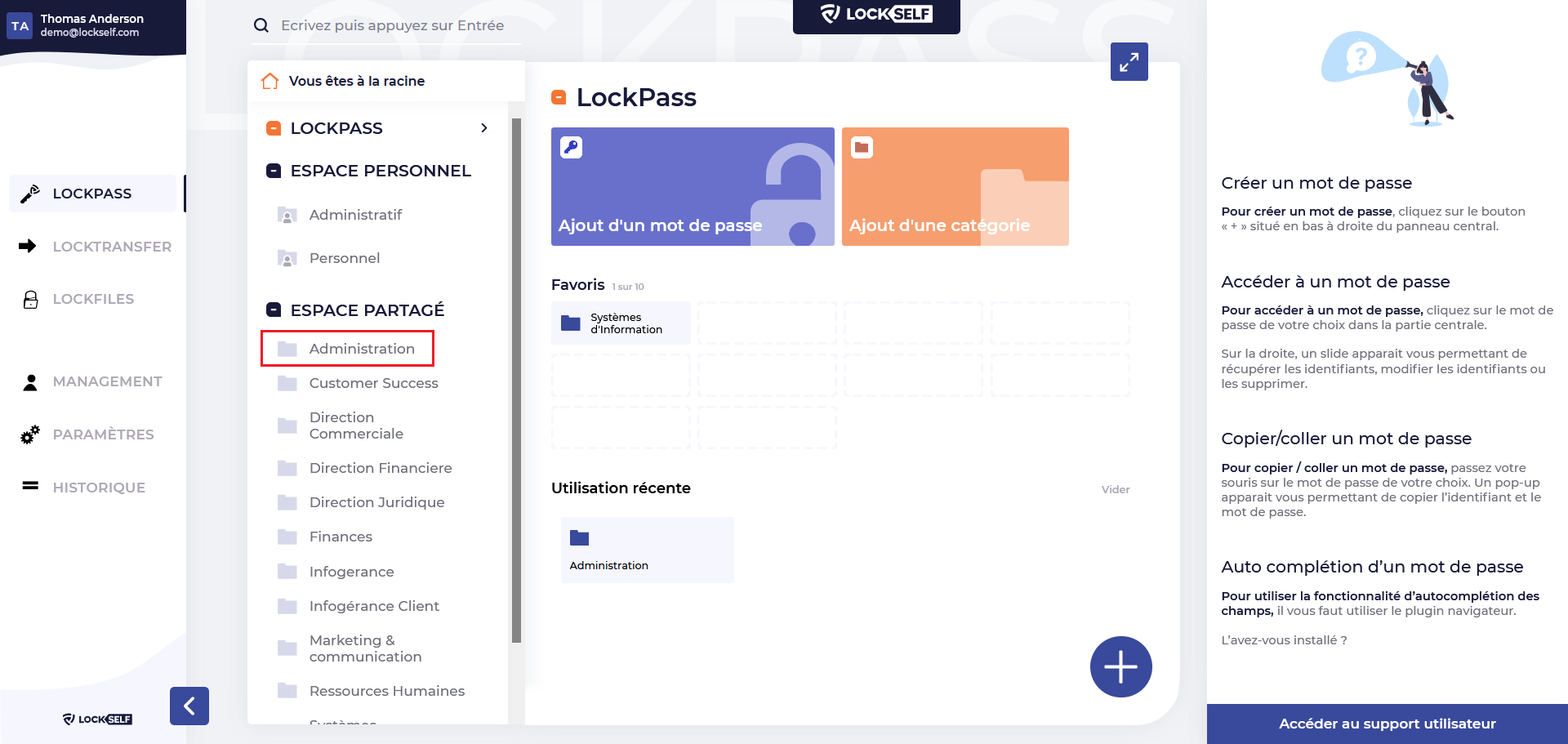Click the Management person icon

tap(30, 381)
